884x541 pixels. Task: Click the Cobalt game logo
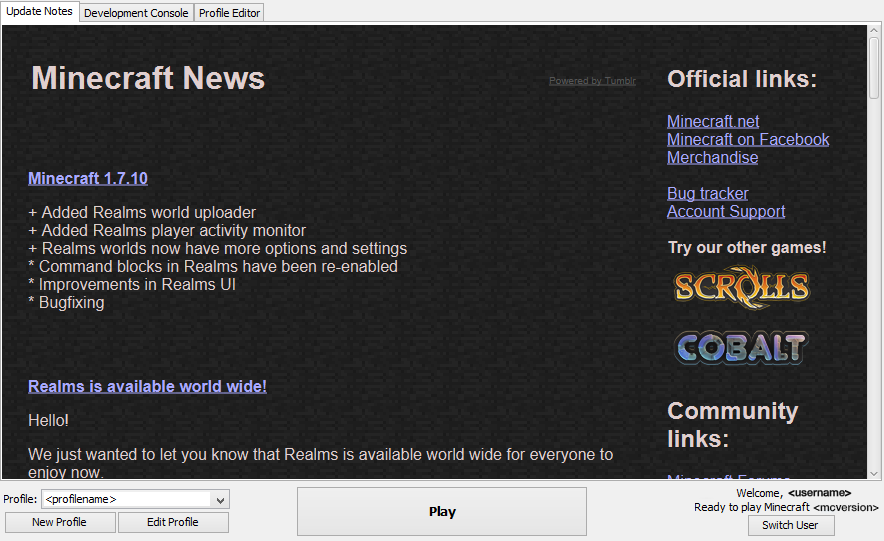(x=741, y=347)
